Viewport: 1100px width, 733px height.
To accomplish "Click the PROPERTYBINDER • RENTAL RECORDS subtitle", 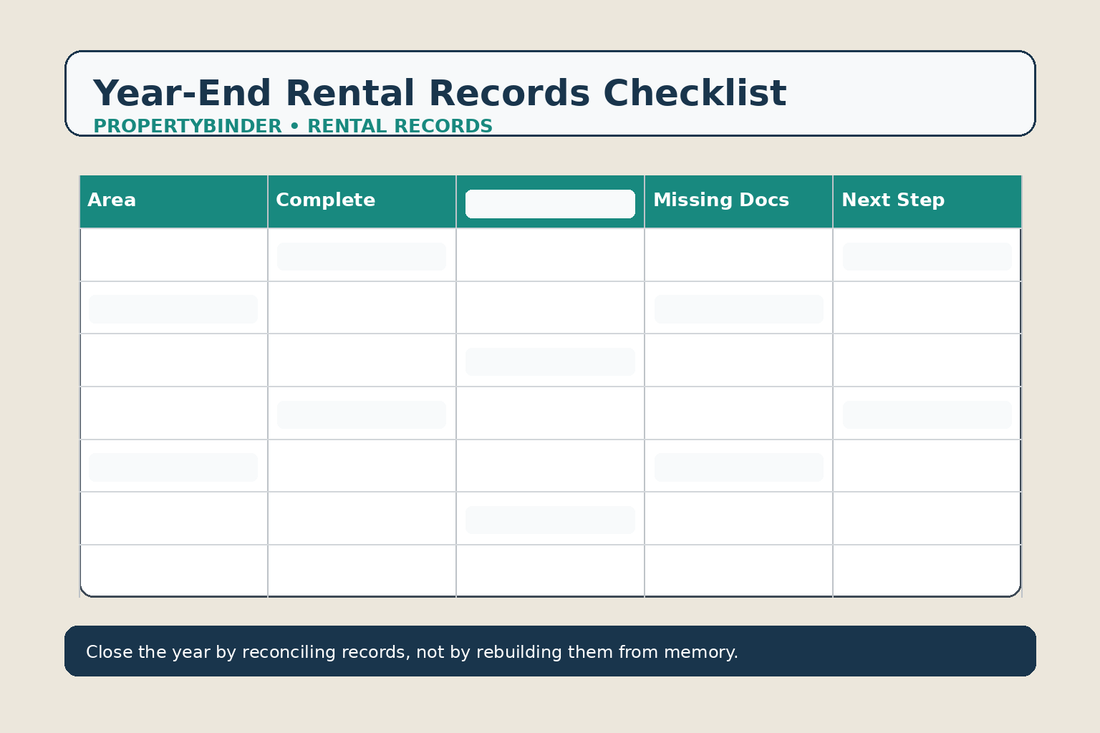I will (293, 126).
